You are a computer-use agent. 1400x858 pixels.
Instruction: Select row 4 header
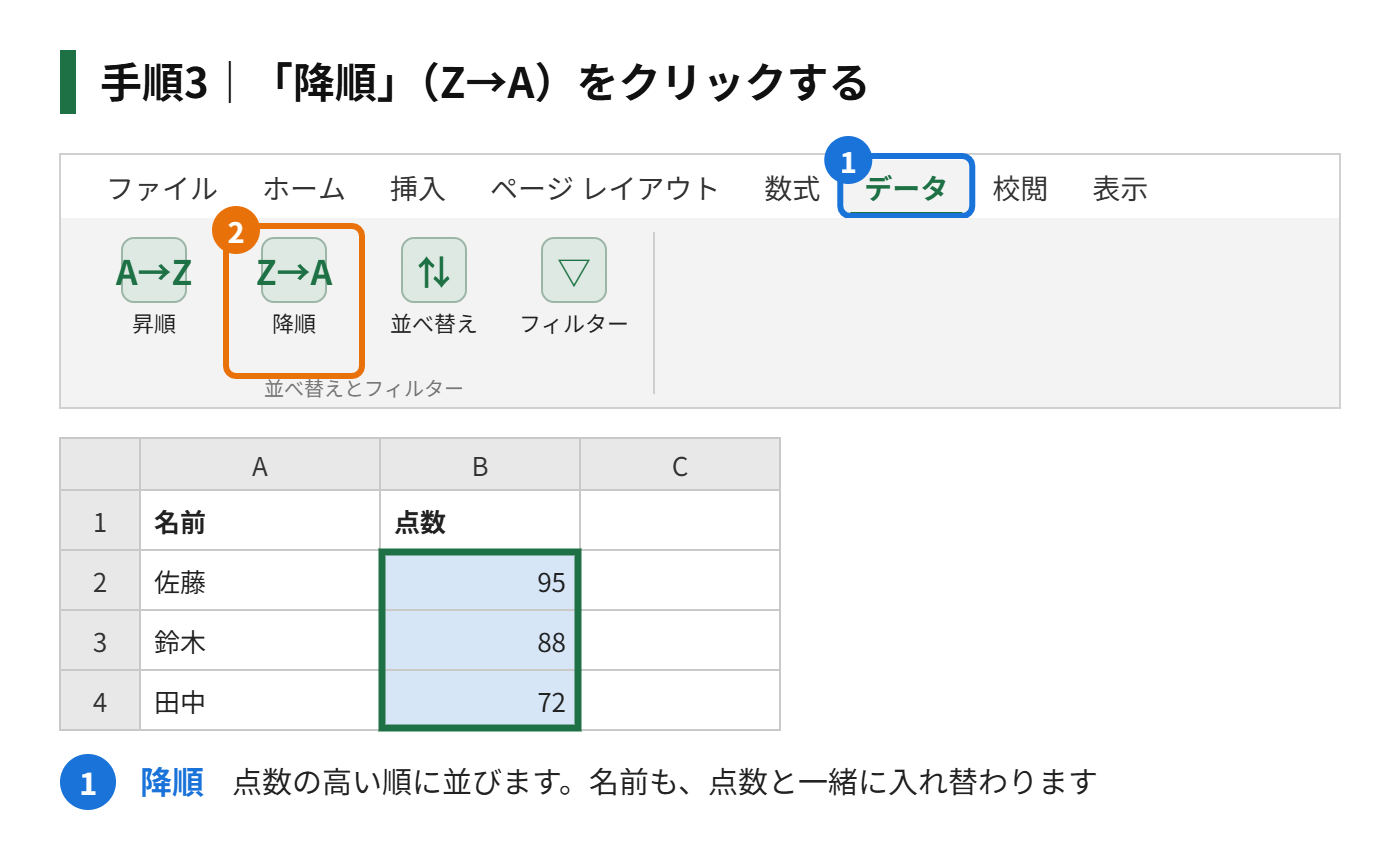(100, 700)
